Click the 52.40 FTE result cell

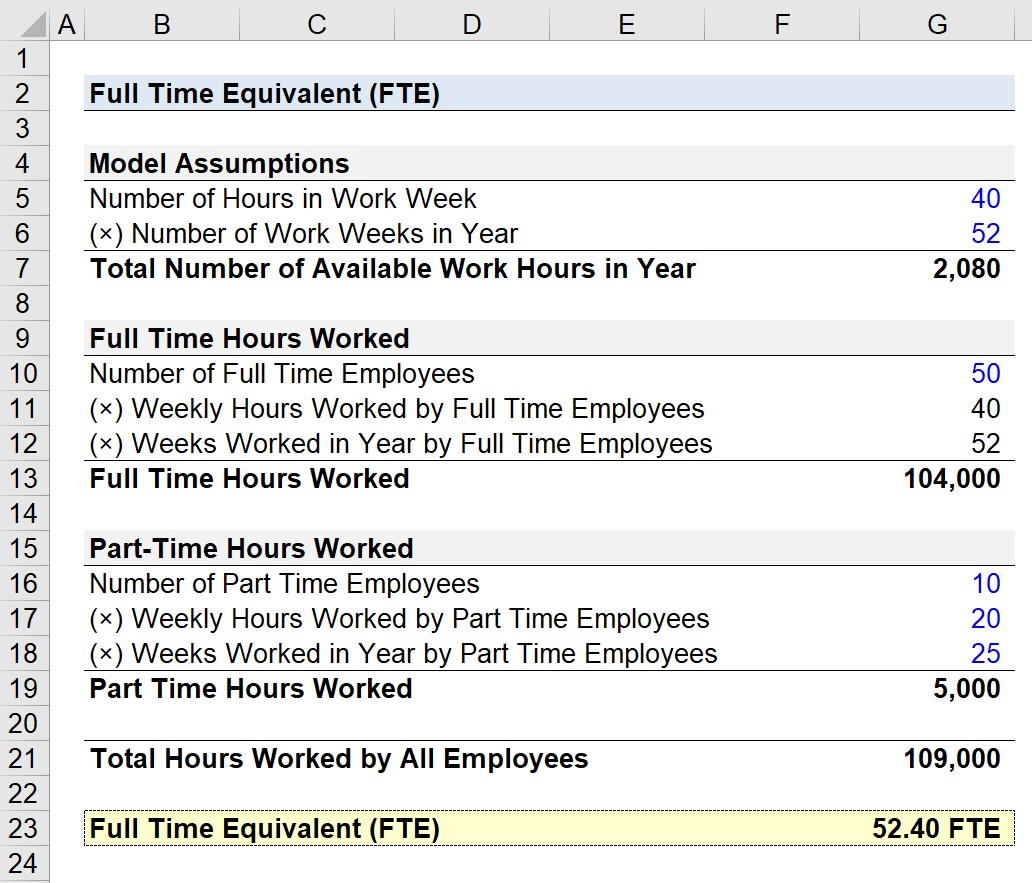coord(937,828)
